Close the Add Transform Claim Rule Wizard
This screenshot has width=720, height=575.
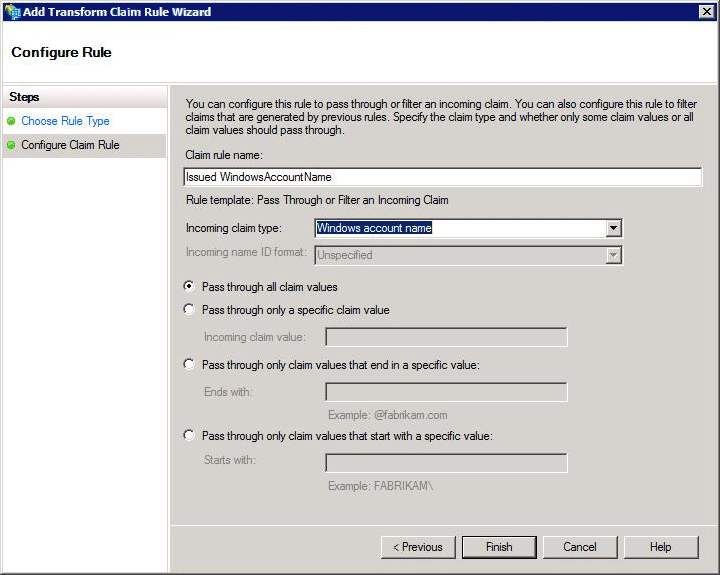pos(706,10)
